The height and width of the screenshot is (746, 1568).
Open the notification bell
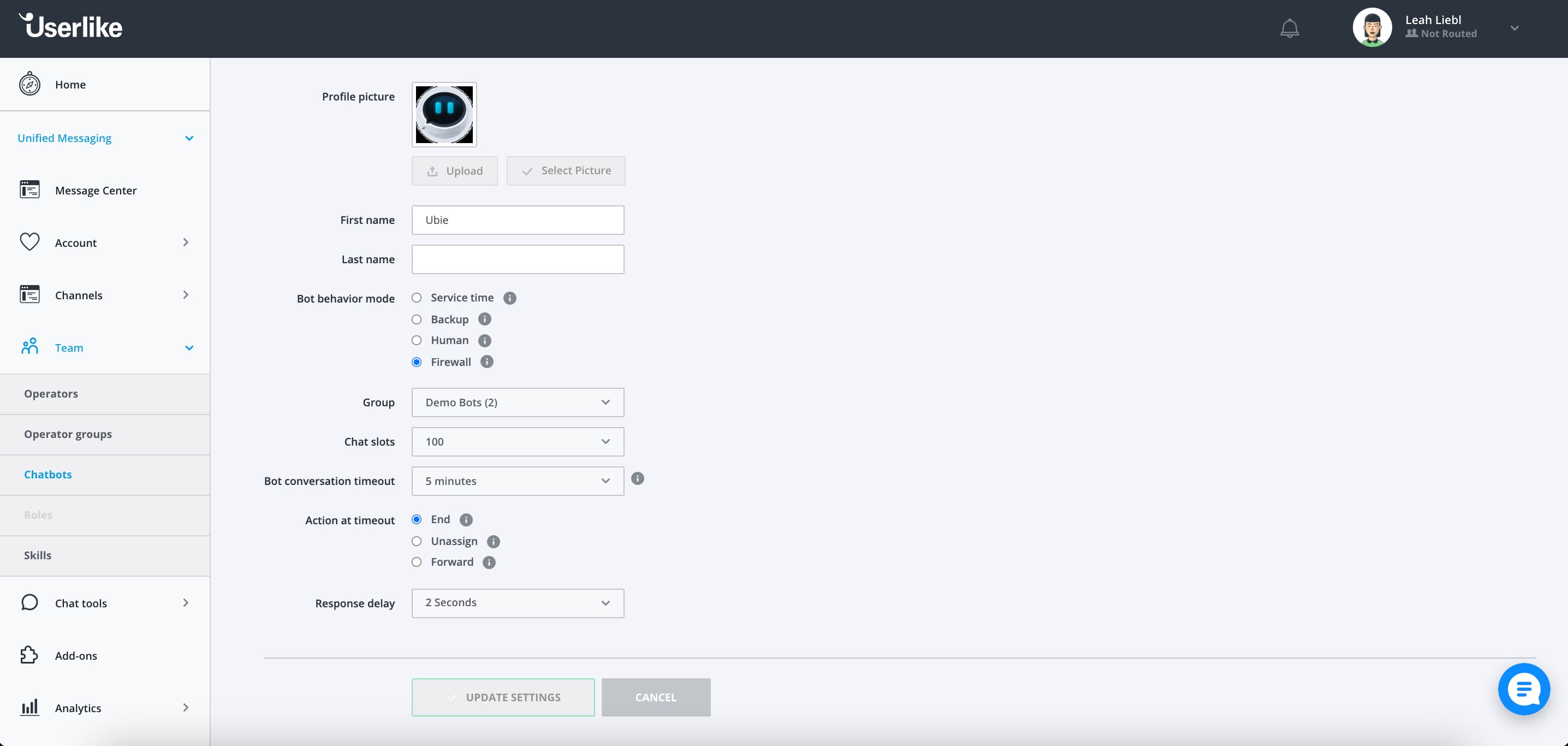pos(1290,28)
